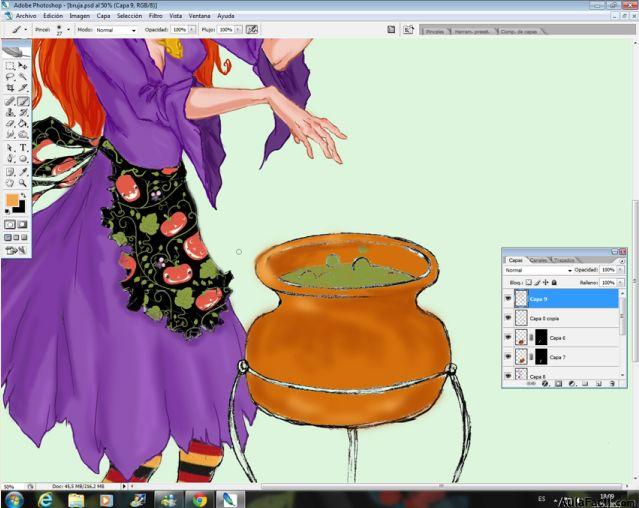The image size is (639, 508).
Task: Select Full Screen with menu bar mode
Action: click(x=16, y=237)
